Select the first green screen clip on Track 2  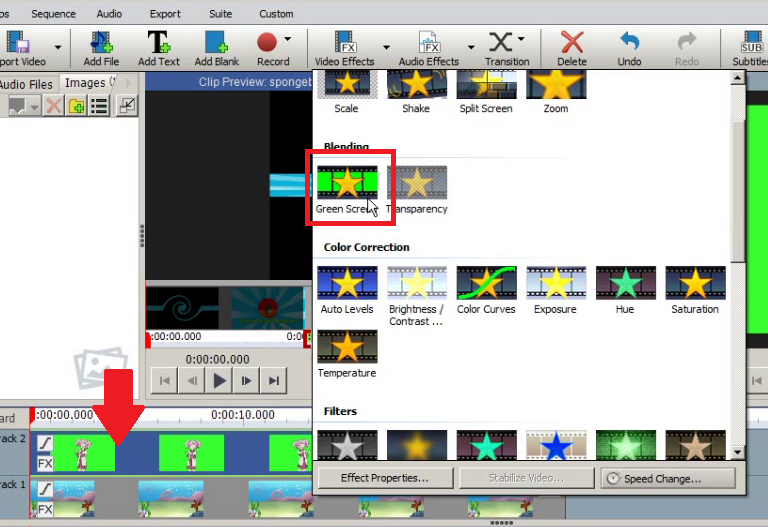pyautogui.click(x=84, y=453)
